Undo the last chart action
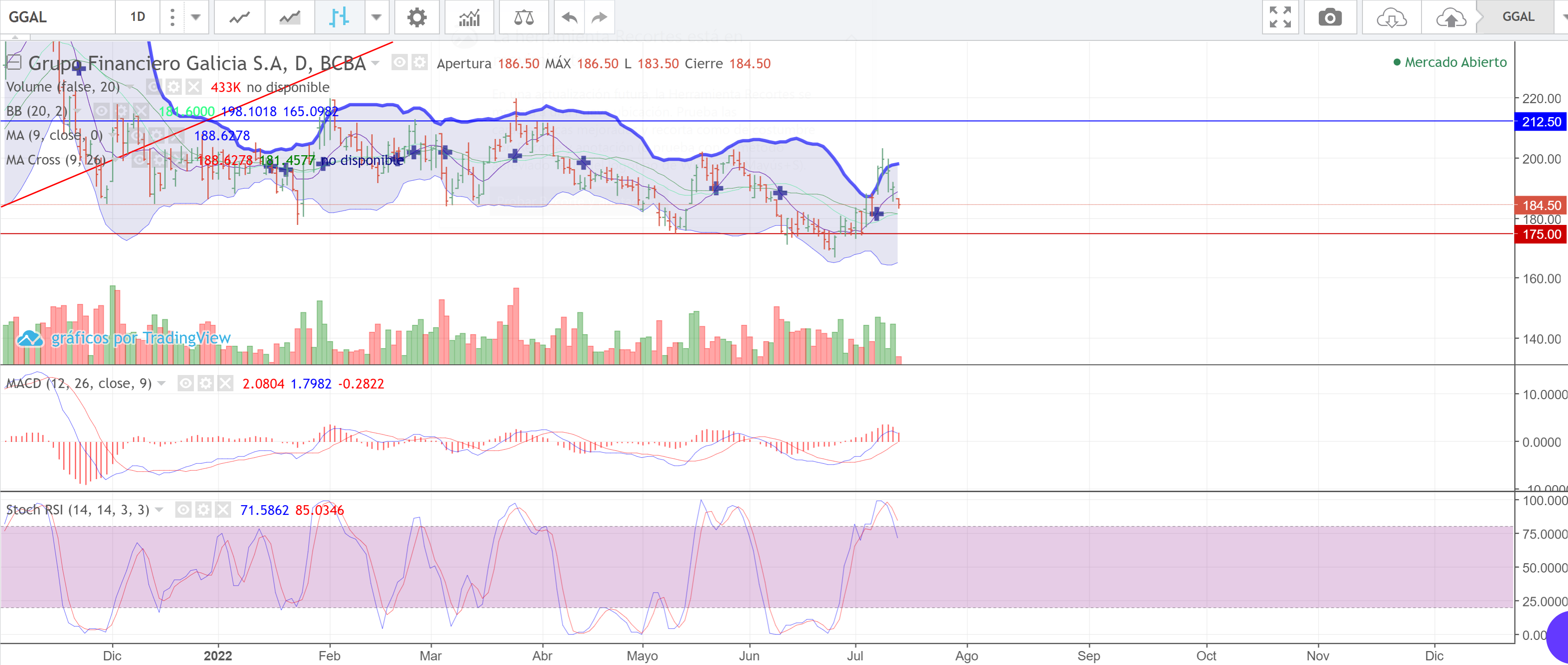Screen dimensions: 1568x665 tap(569, 17)
